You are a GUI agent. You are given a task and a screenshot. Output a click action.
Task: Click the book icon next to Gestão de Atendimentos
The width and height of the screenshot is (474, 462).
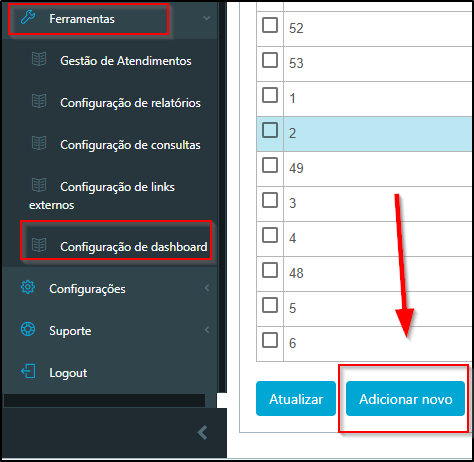pos(39,59)
